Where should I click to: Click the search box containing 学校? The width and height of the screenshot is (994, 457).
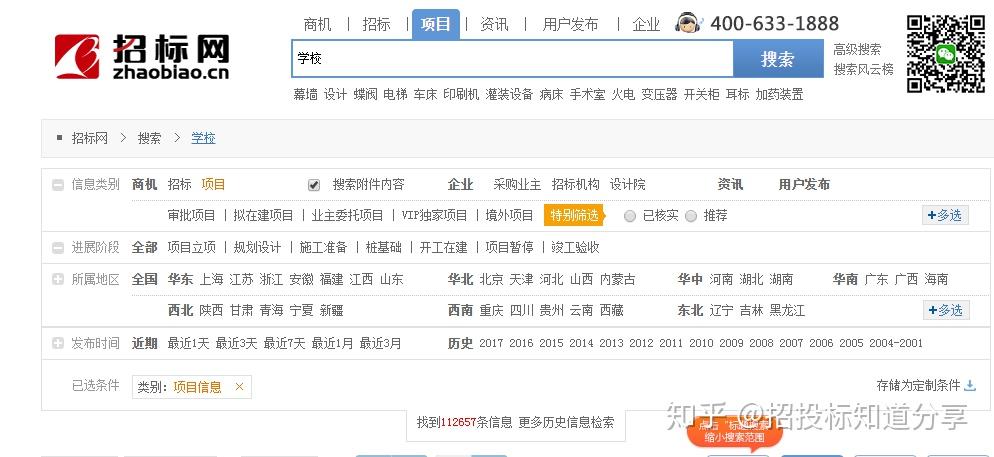tap(512, 58)
